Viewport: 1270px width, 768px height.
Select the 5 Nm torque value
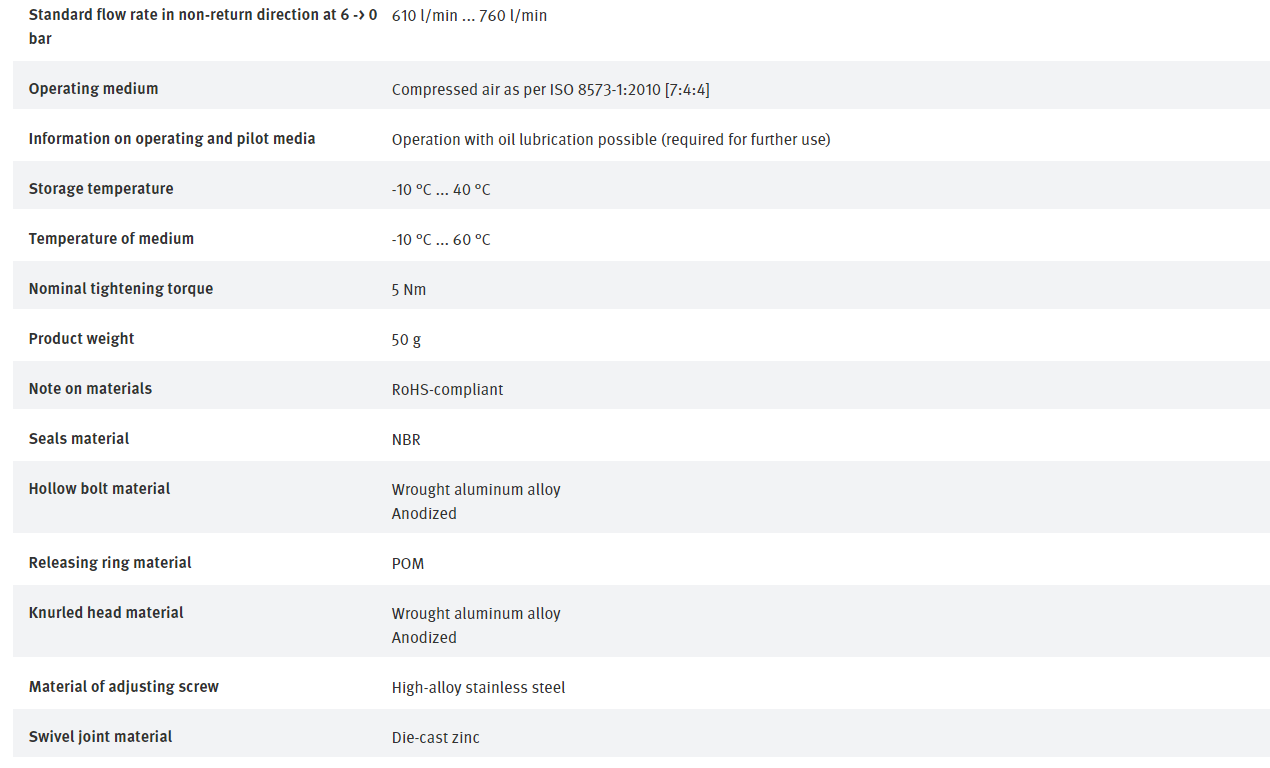(x=409, y=290)
